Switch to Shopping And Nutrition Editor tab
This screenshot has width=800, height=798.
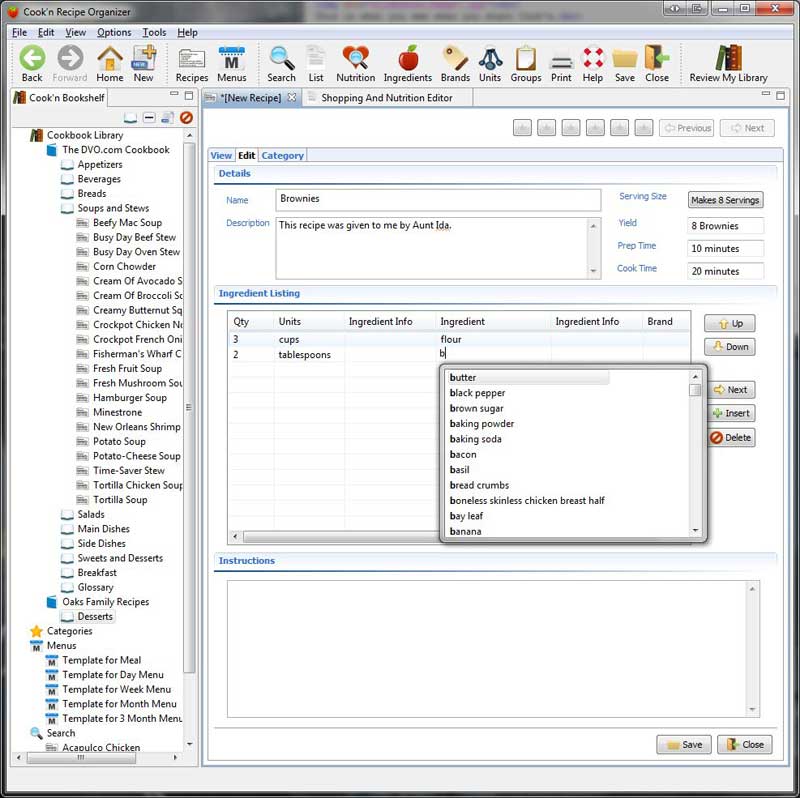coord(387,97)
